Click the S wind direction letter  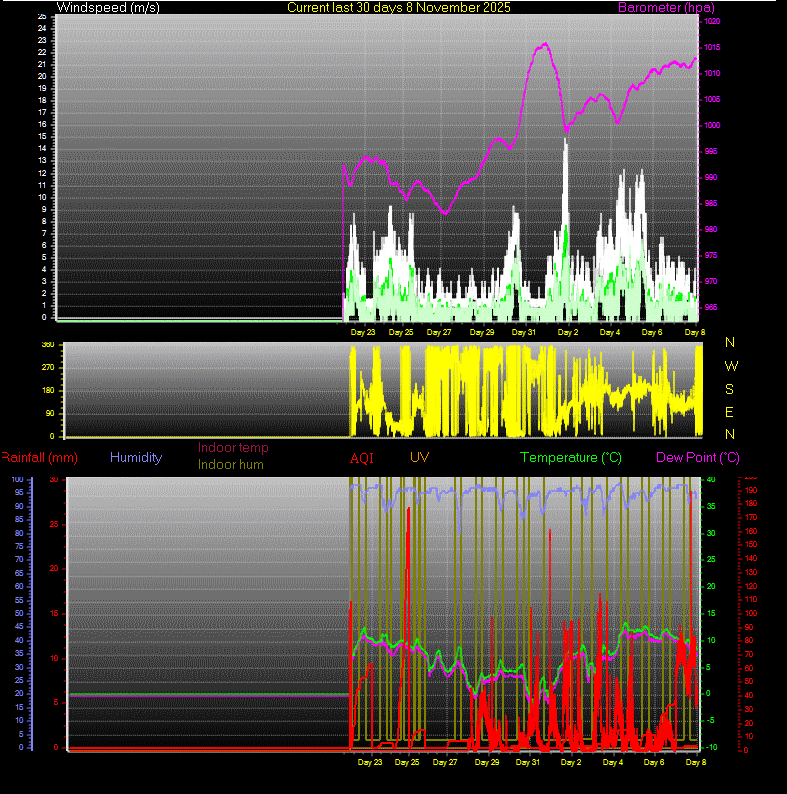click(730, 389)
